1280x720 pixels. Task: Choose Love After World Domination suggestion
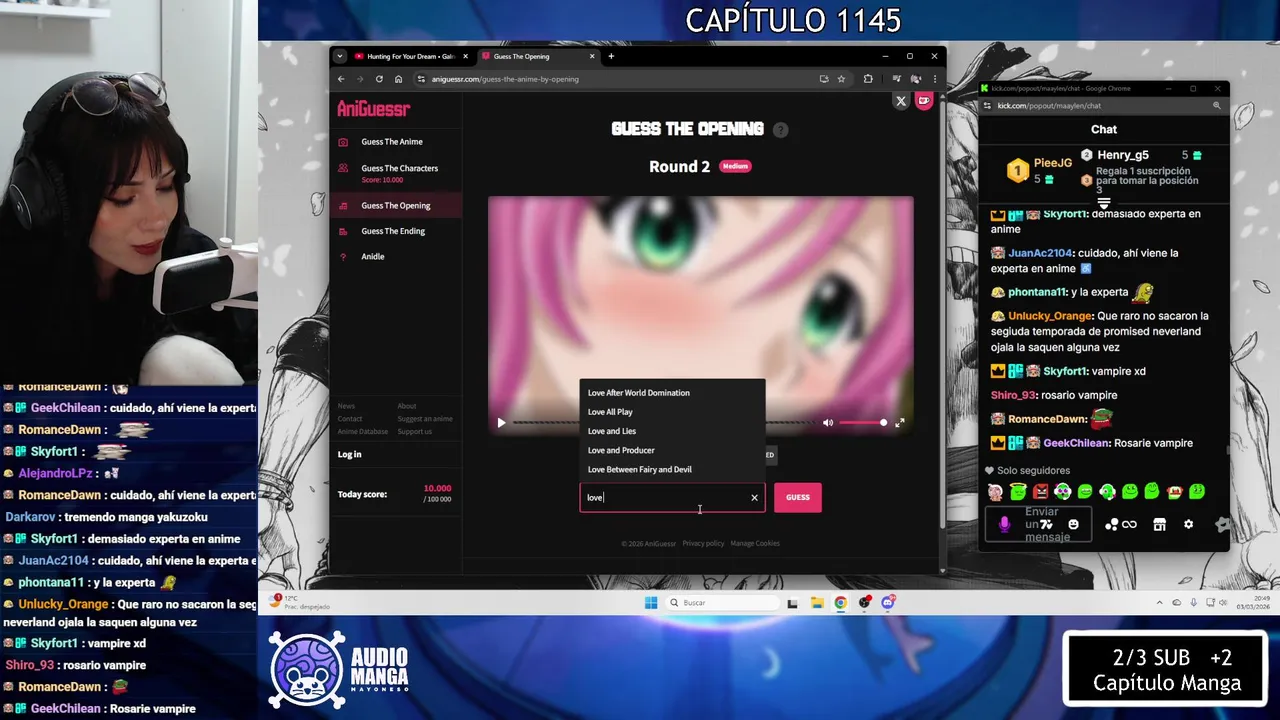pyautogui.click(x=672, y=393)
